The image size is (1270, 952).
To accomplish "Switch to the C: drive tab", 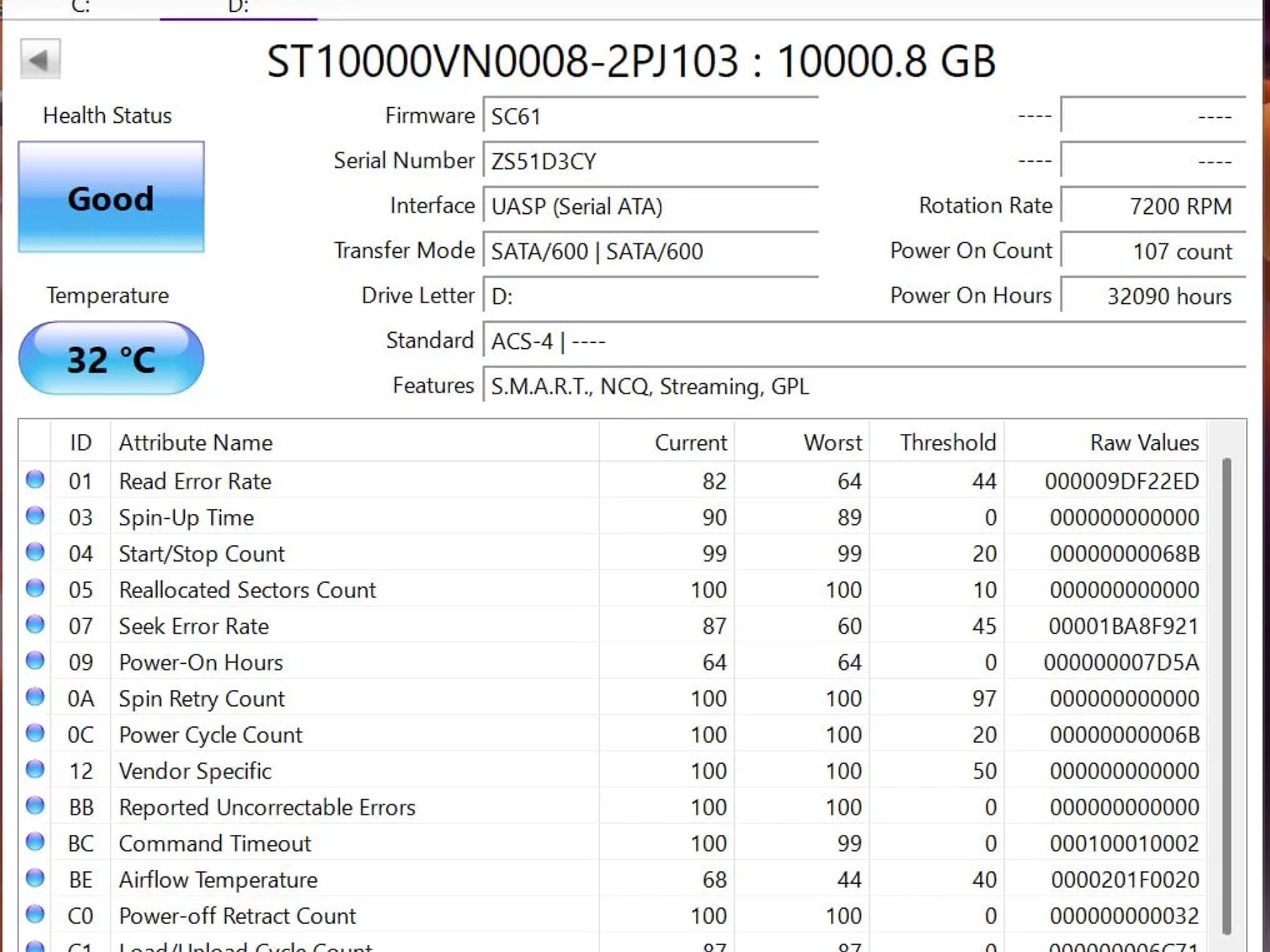I will click(81, 7).
